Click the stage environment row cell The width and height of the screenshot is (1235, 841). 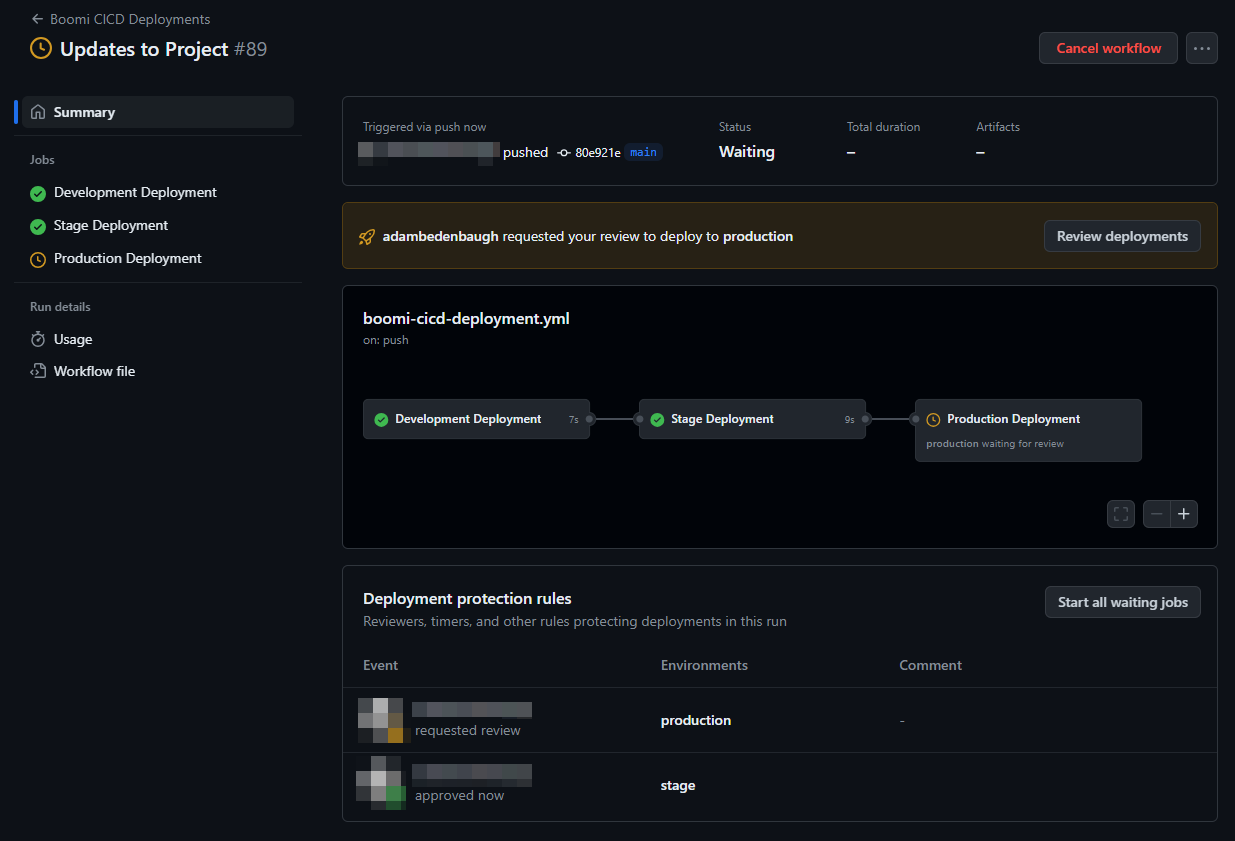(x=678, y=785)
